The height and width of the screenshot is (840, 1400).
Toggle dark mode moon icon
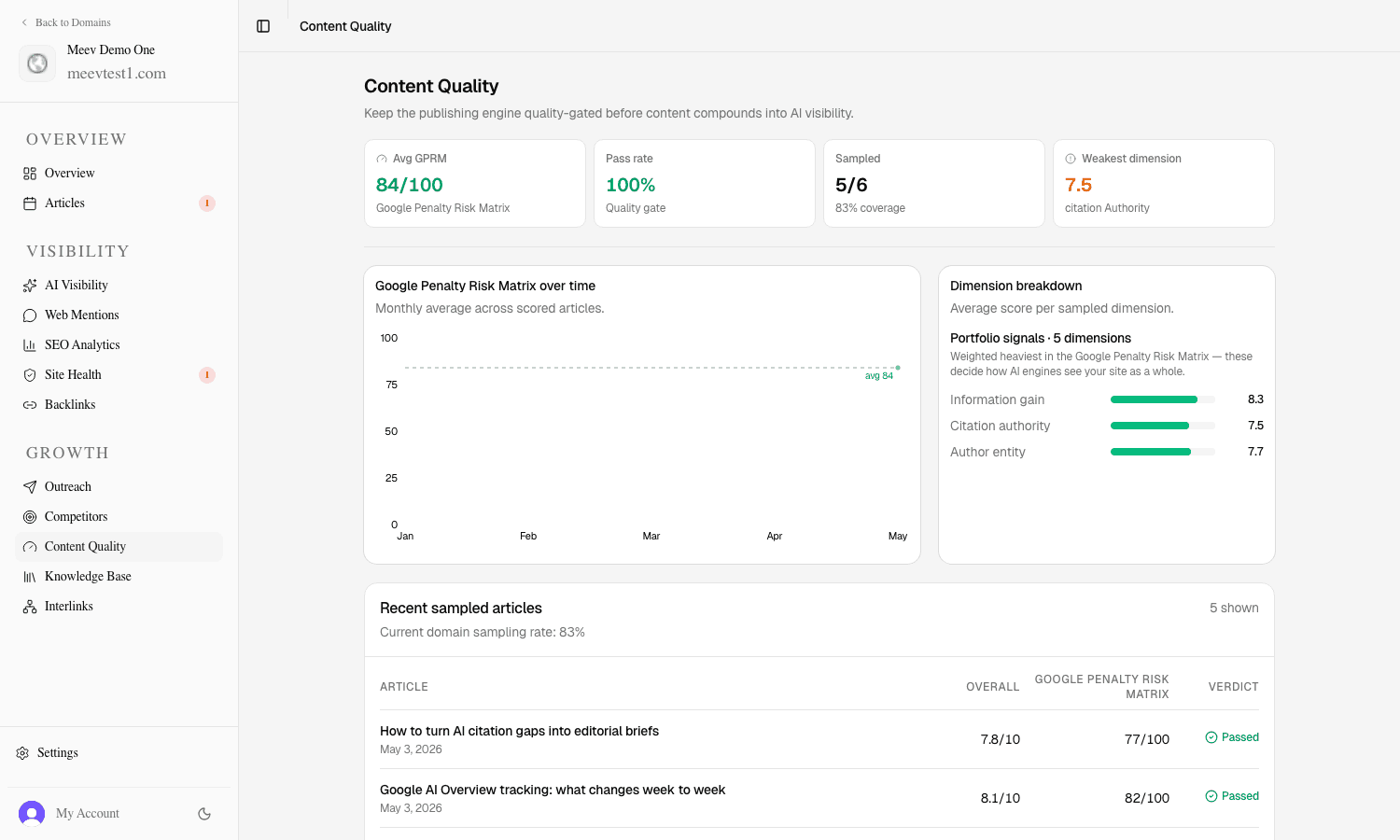coord(204,814)
